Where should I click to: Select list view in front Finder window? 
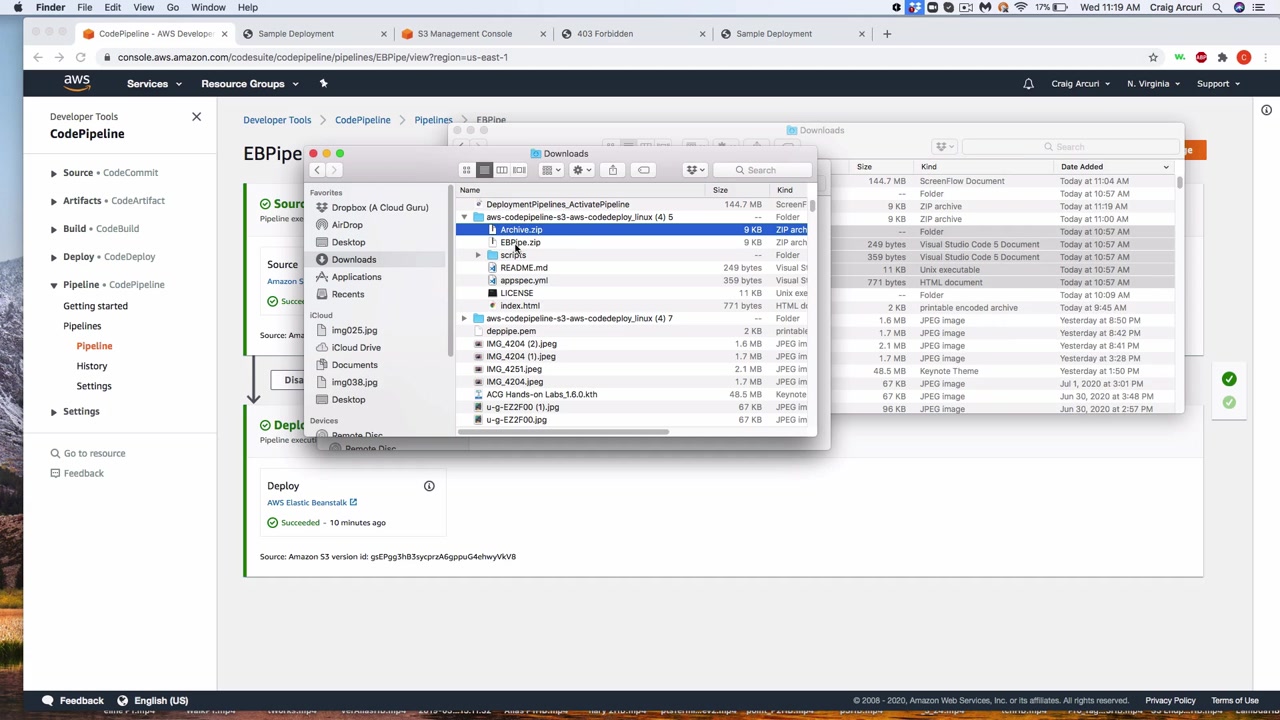[484, 170]
